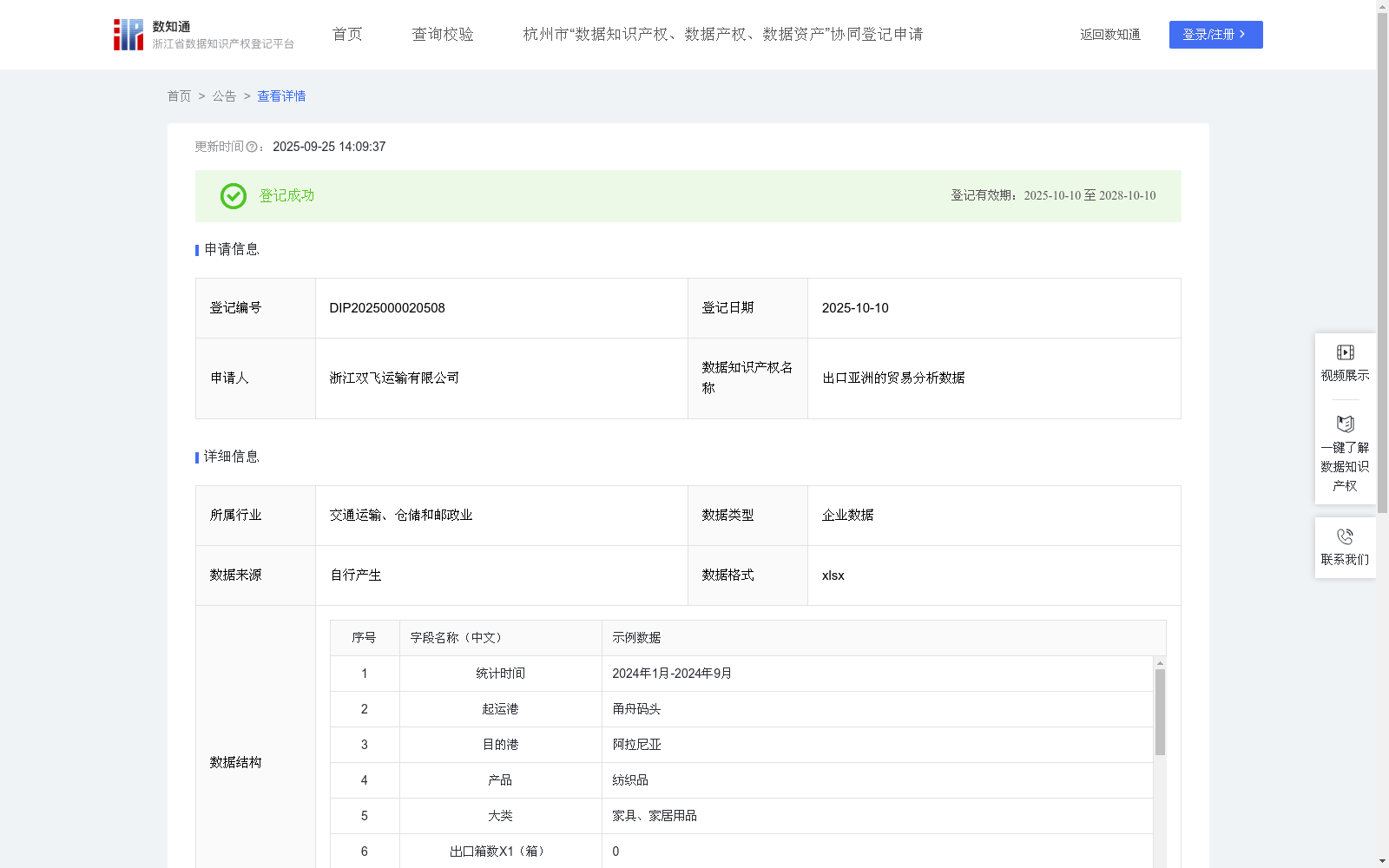Open 杭州市协同登记申请 nav item
The height and width of the screenshot is (868, 1389).
pyautogui.click(x=723, y=35)
